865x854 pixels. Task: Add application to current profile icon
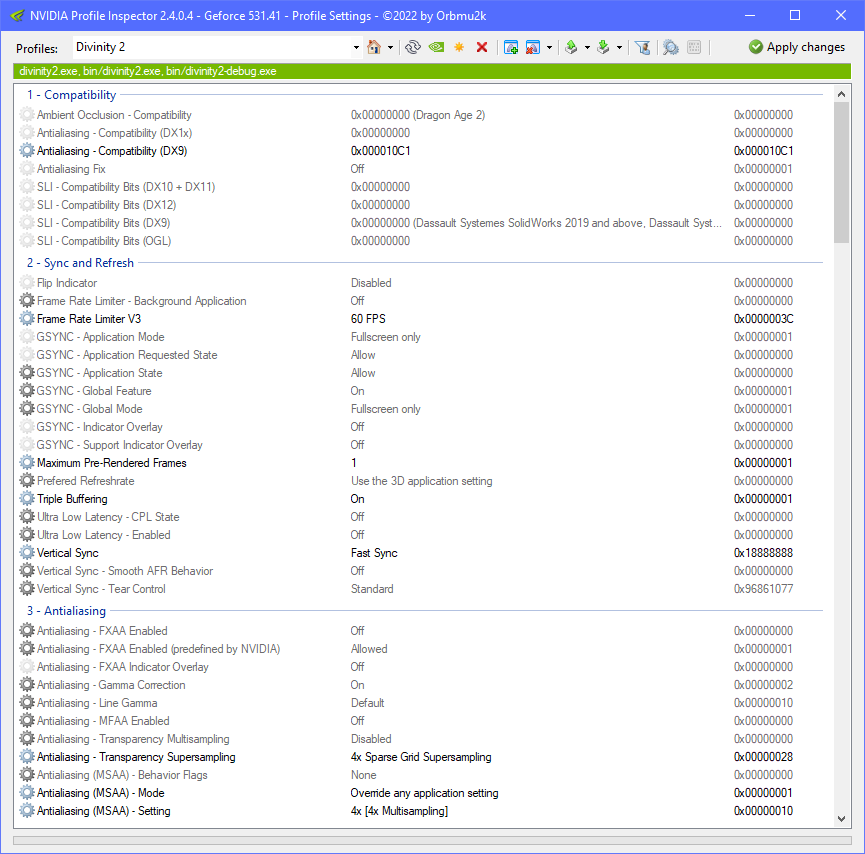point(511,47)
